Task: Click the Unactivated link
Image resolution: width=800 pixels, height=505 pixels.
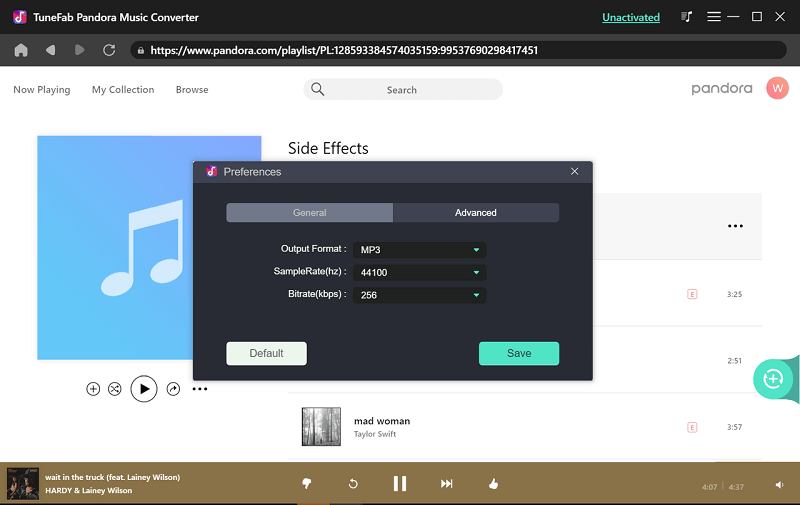Action: pyautogui.click(x=631, y=17)
